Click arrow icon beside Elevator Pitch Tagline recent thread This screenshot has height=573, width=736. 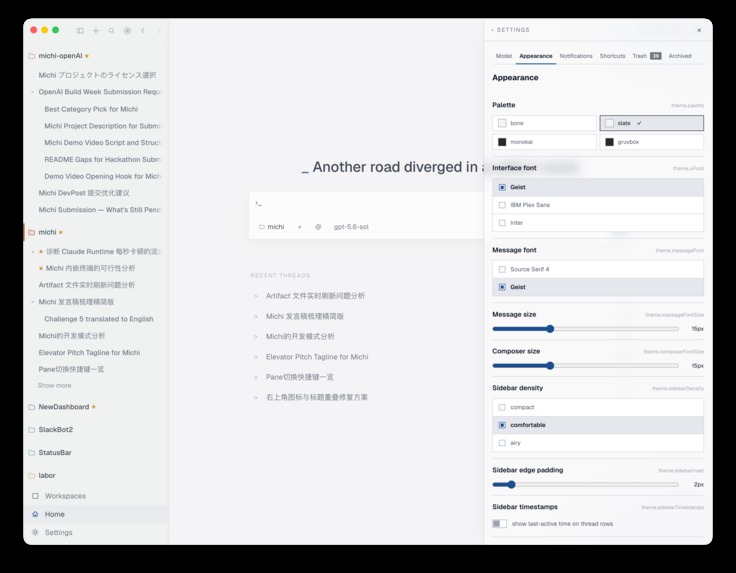(255, 357)
